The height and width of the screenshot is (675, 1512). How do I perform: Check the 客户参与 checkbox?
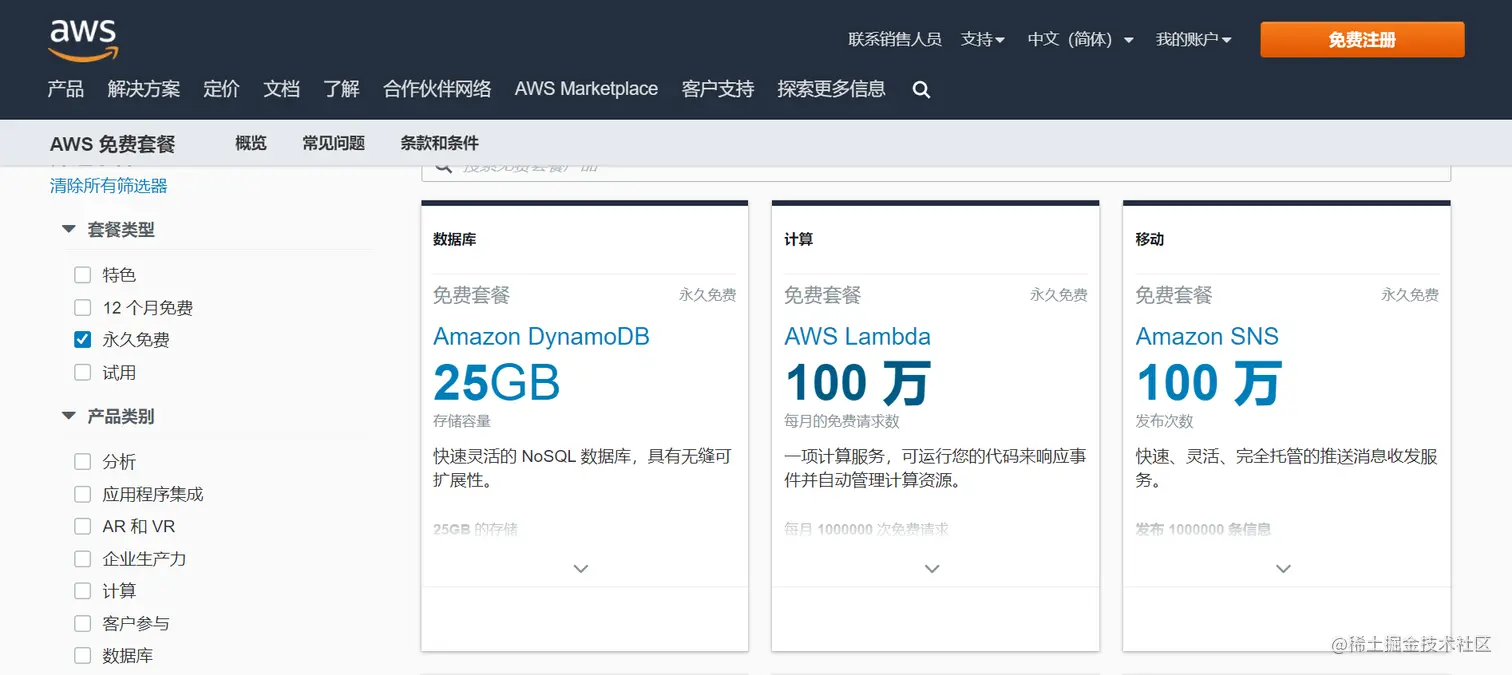(83, 624)
